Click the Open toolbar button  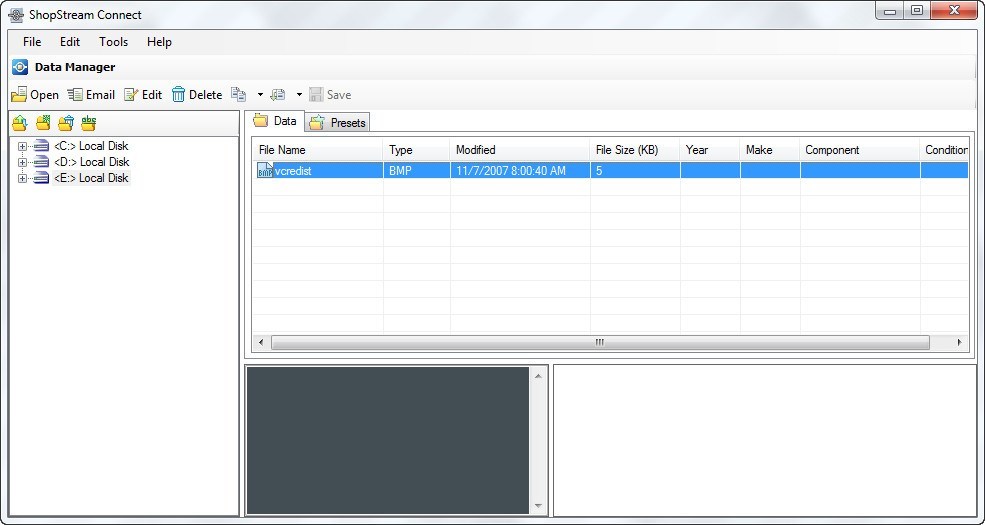[x=35, y=95]
